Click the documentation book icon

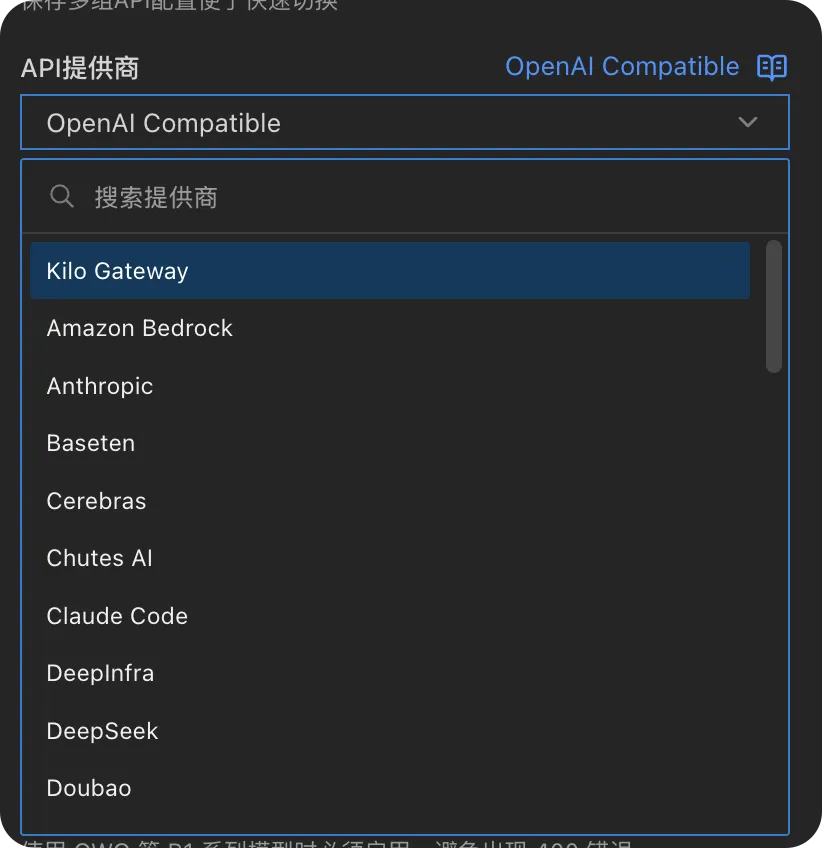pos(772,67)
